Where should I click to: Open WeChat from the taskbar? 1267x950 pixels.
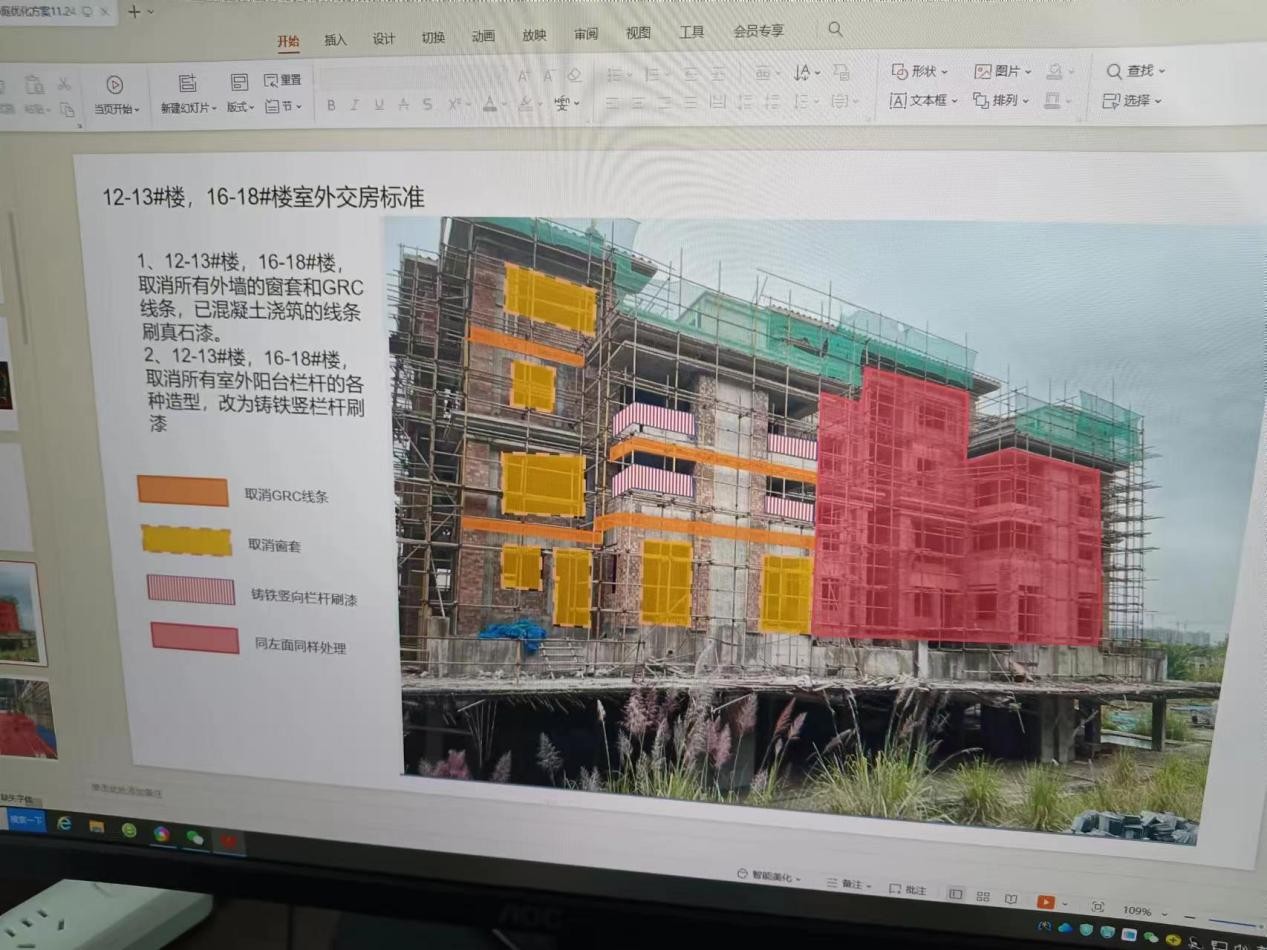(194, 837)
